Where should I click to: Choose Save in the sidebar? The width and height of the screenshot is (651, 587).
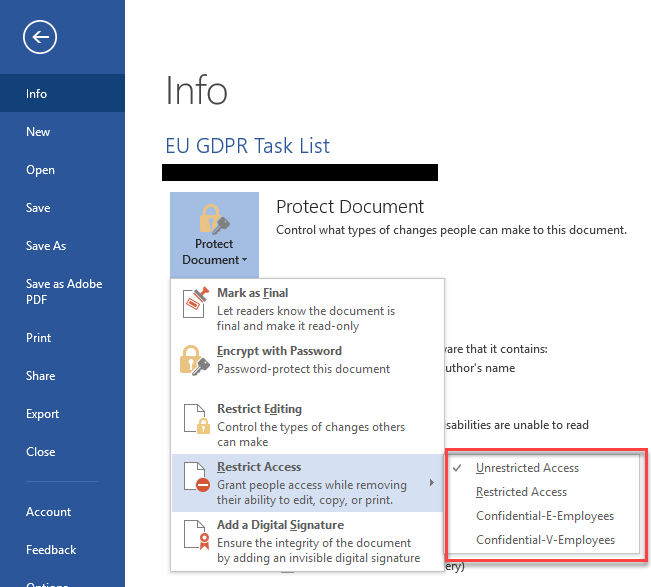62,208
